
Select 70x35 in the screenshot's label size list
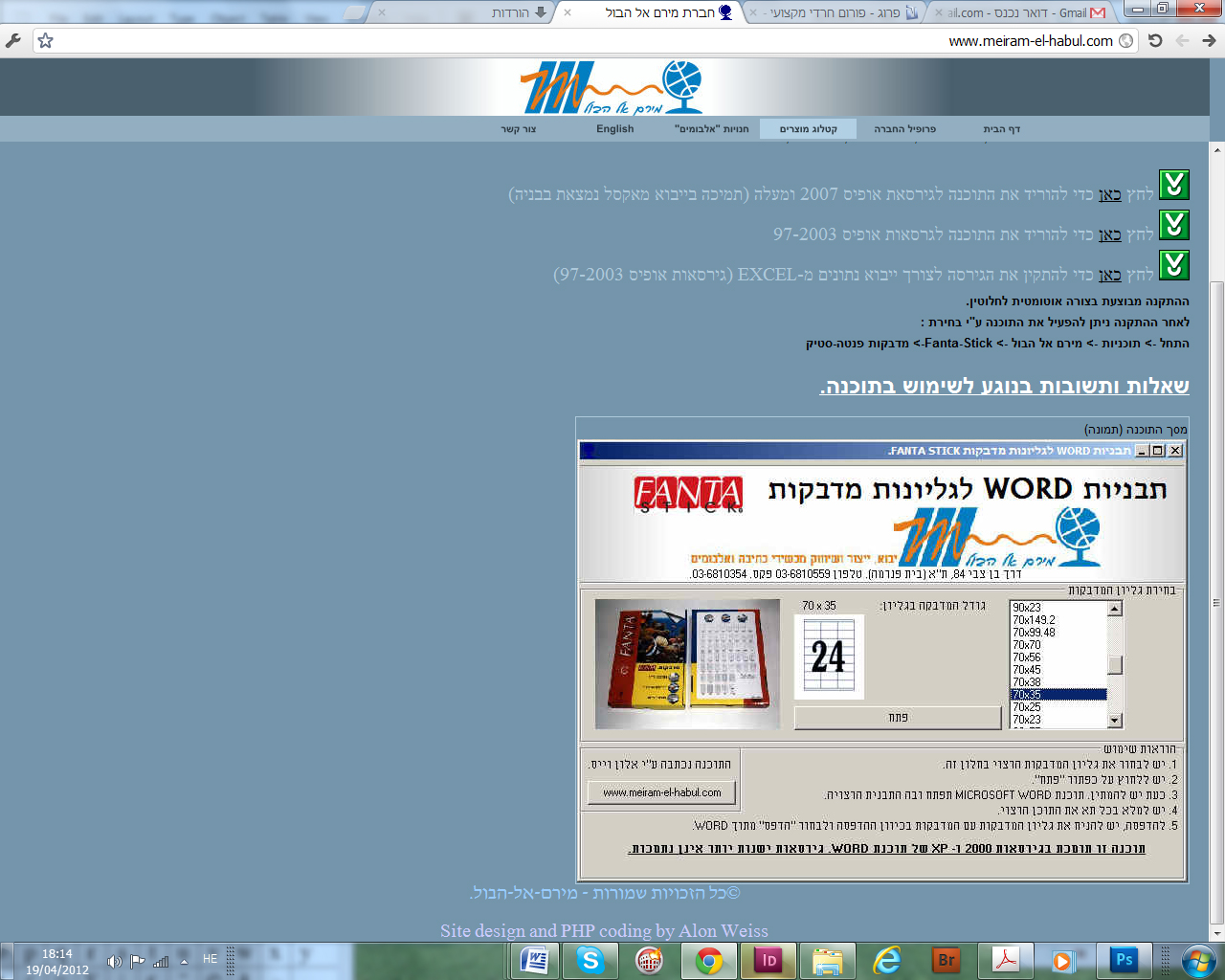click(x=1058, y=695)
